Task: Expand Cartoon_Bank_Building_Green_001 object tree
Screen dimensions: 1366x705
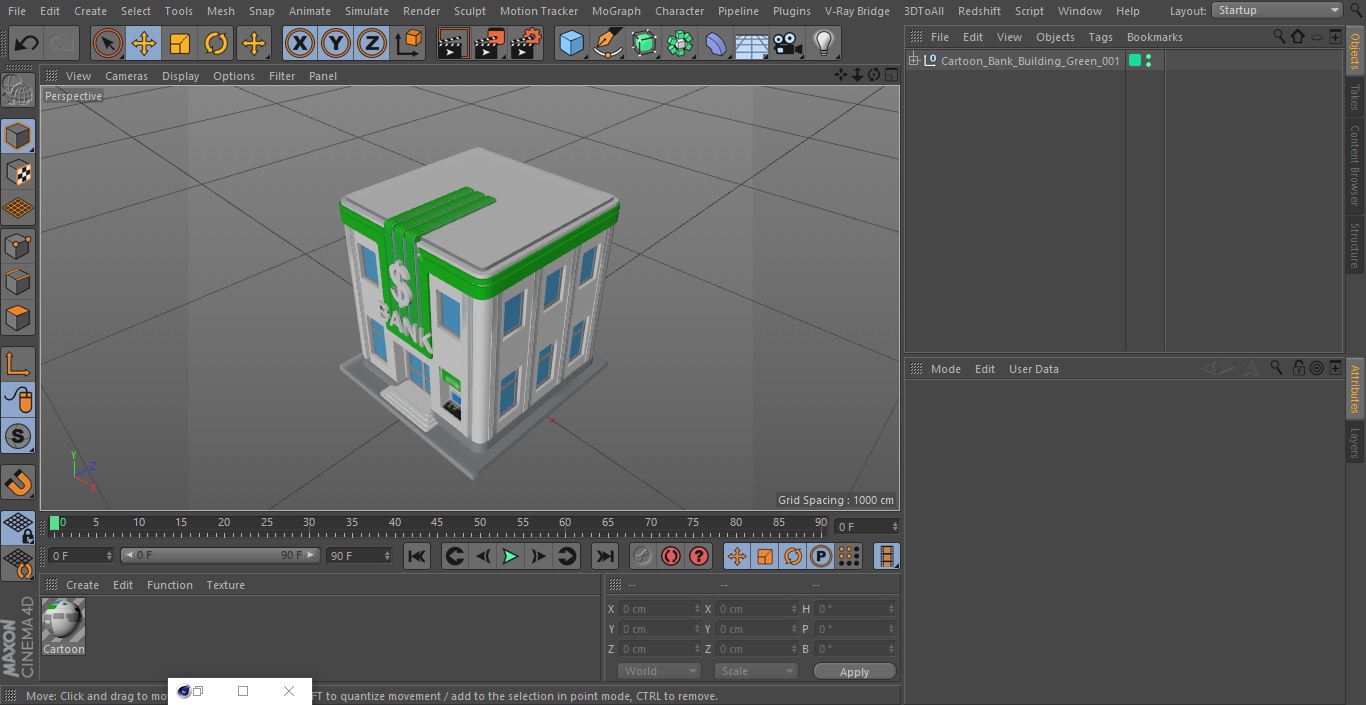Action: coord(914,61)
